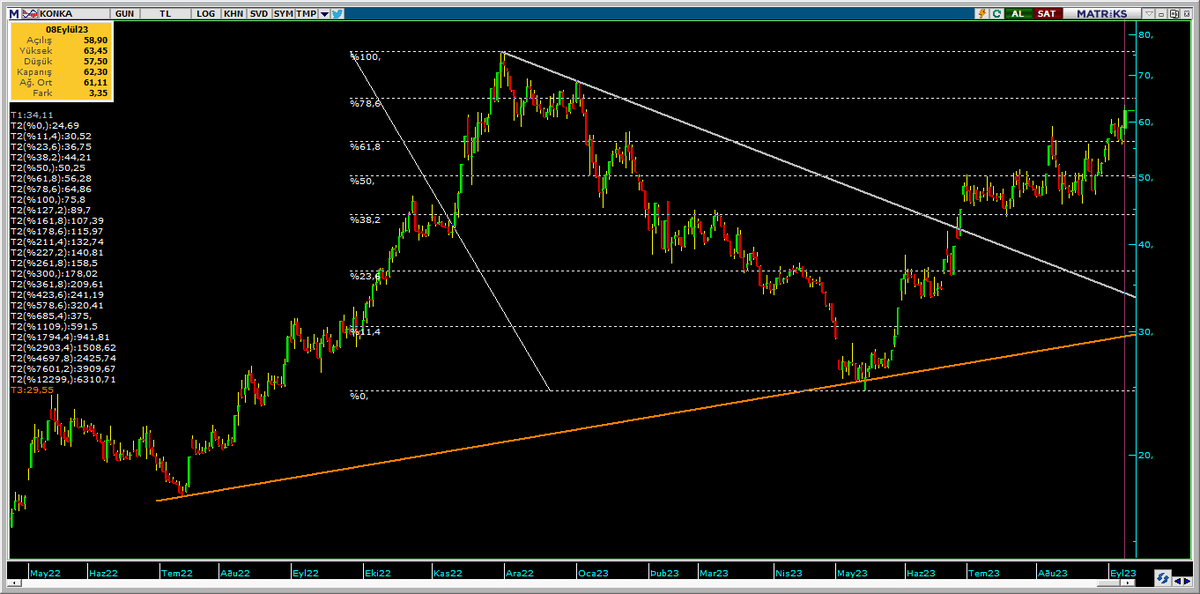The image size is (1200, 594).
Task: Click the %100, Fibonacci level label
Action: [x=364, y=57]
